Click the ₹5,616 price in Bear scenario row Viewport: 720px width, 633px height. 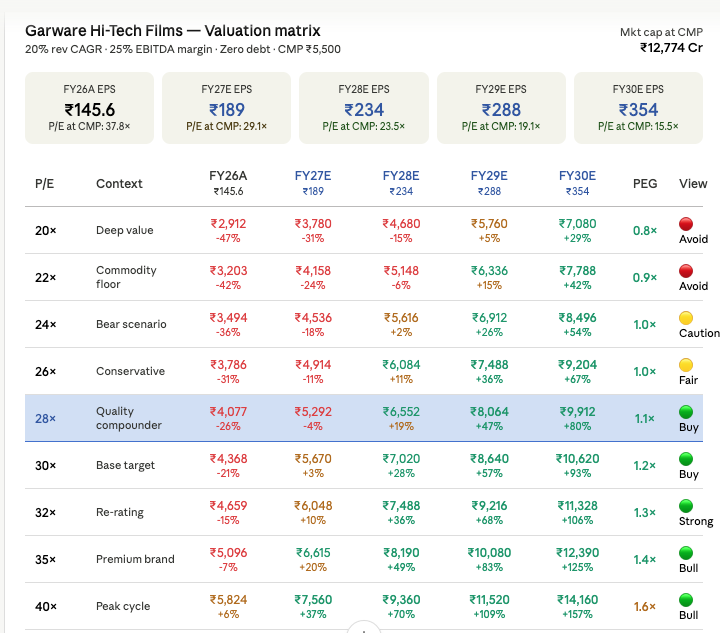401,318
